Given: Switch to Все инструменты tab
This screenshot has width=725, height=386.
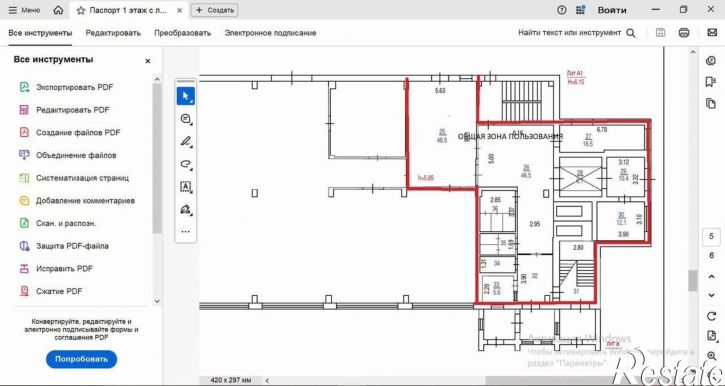Looking at the screenshot, I should pyautogui.click(x=40, y=33).
